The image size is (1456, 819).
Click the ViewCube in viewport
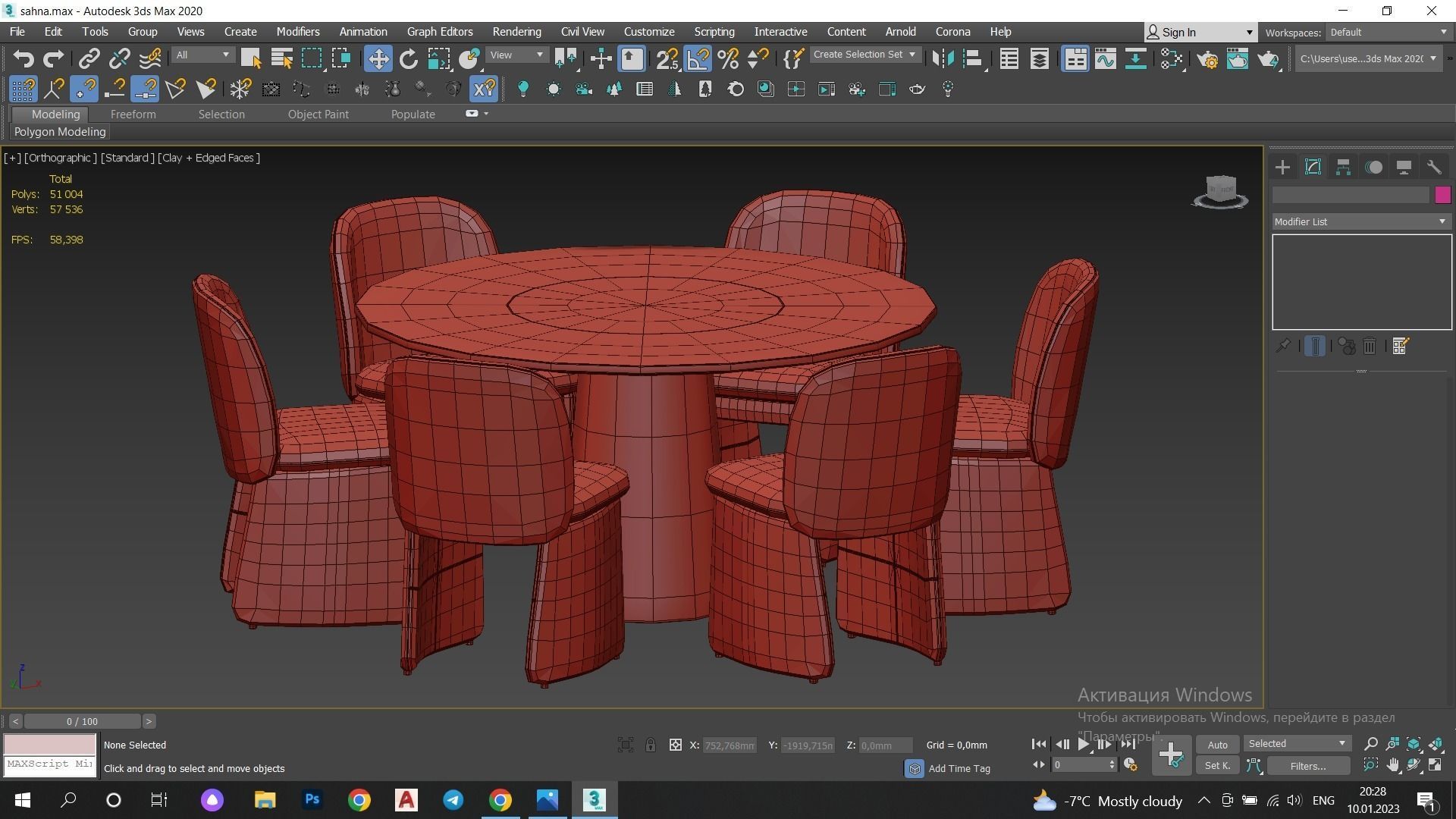[1220, 190]
